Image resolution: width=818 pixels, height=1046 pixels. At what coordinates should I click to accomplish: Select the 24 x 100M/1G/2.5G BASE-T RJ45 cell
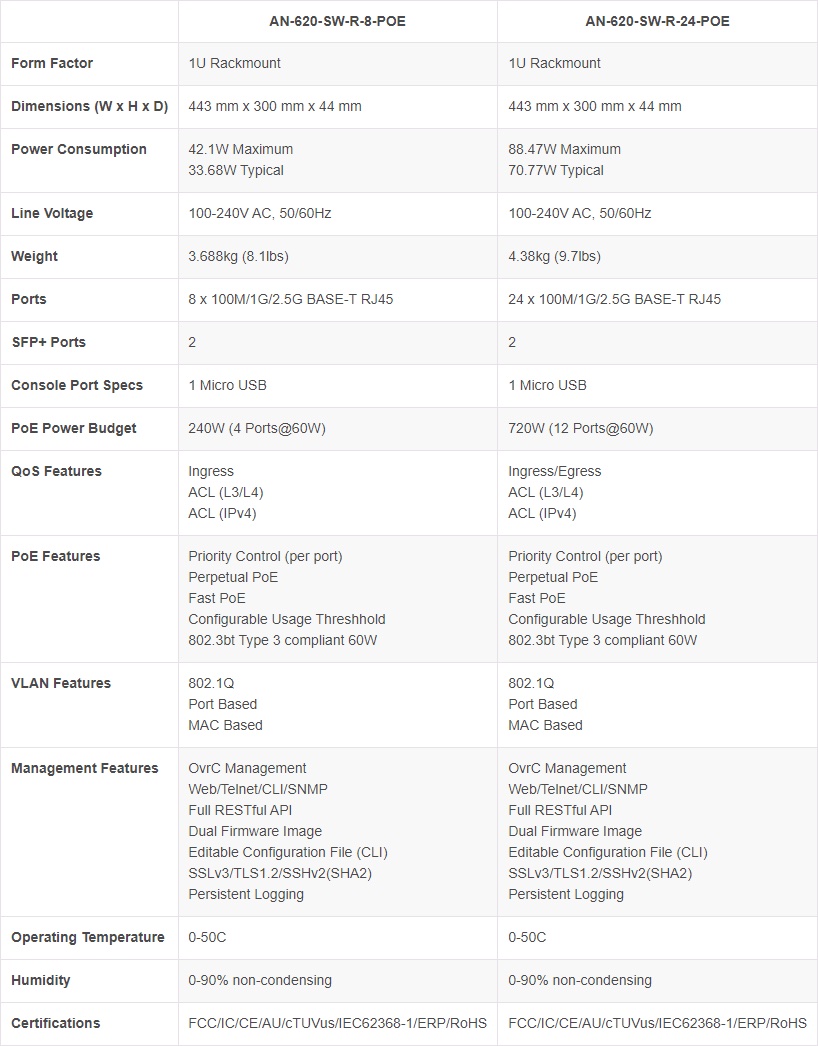pos(614,299)
